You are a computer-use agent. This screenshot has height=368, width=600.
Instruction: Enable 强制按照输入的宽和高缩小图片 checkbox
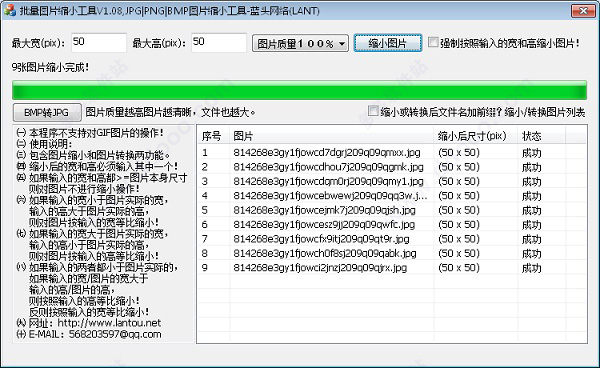point(433,42)
